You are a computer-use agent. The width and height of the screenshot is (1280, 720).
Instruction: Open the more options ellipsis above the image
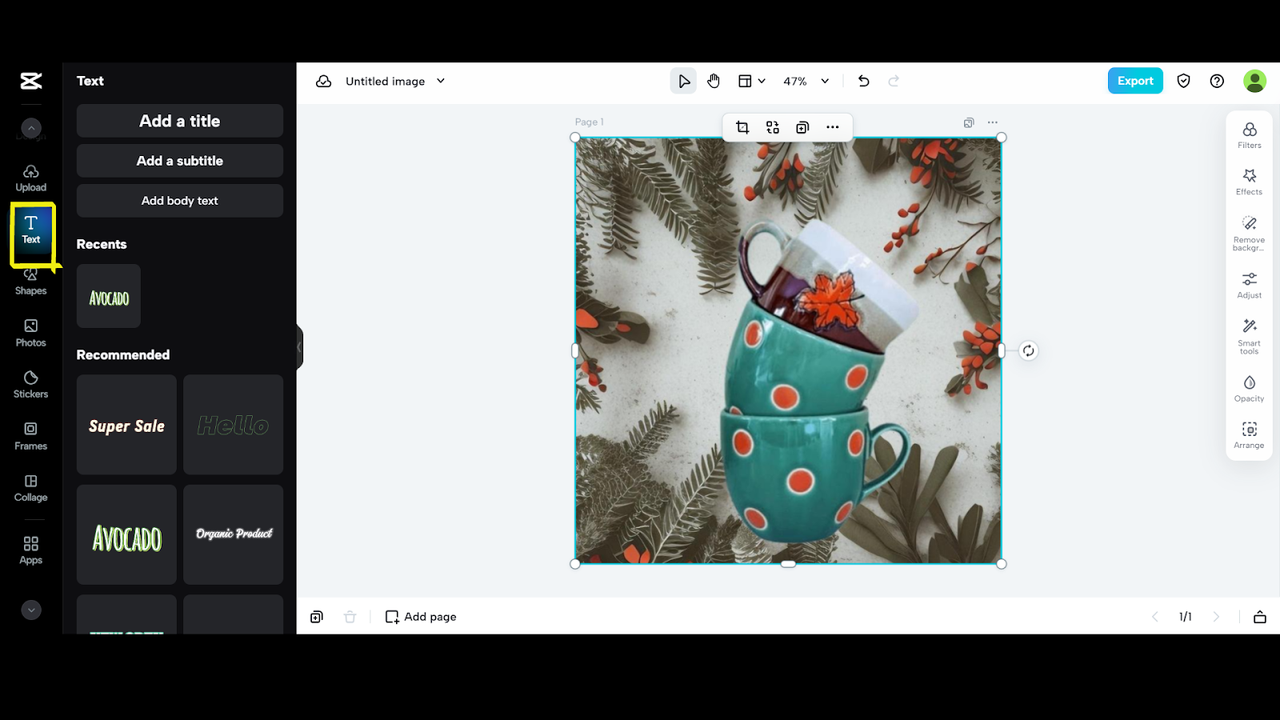[x=832, y=127]
